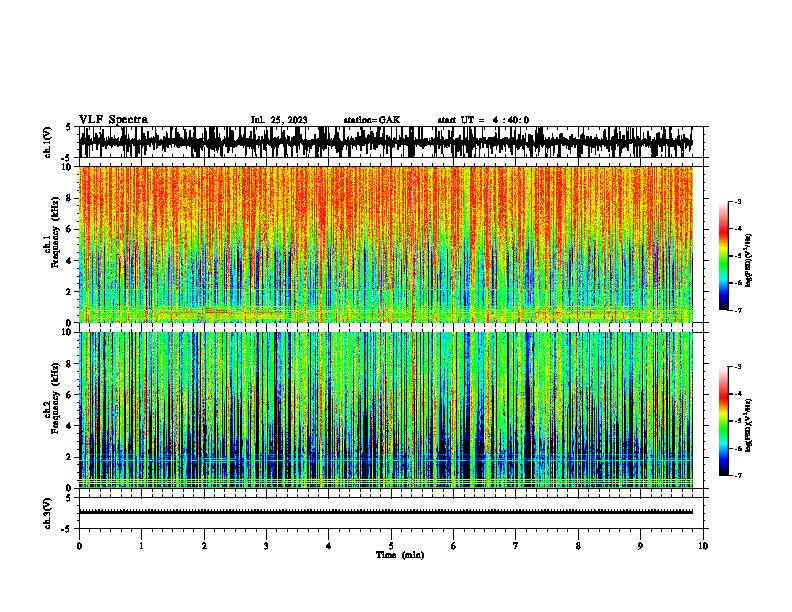
Task: Click the 'ch.2 Frequency (kHz)' axis label
Action: click(51, 397)
